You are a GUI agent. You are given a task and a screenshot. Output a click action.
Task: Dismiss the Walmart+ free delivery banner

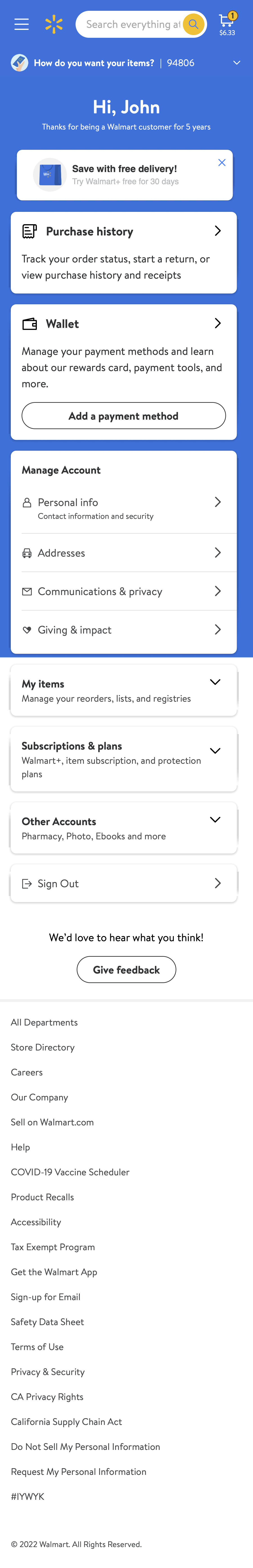coord(222,163)
